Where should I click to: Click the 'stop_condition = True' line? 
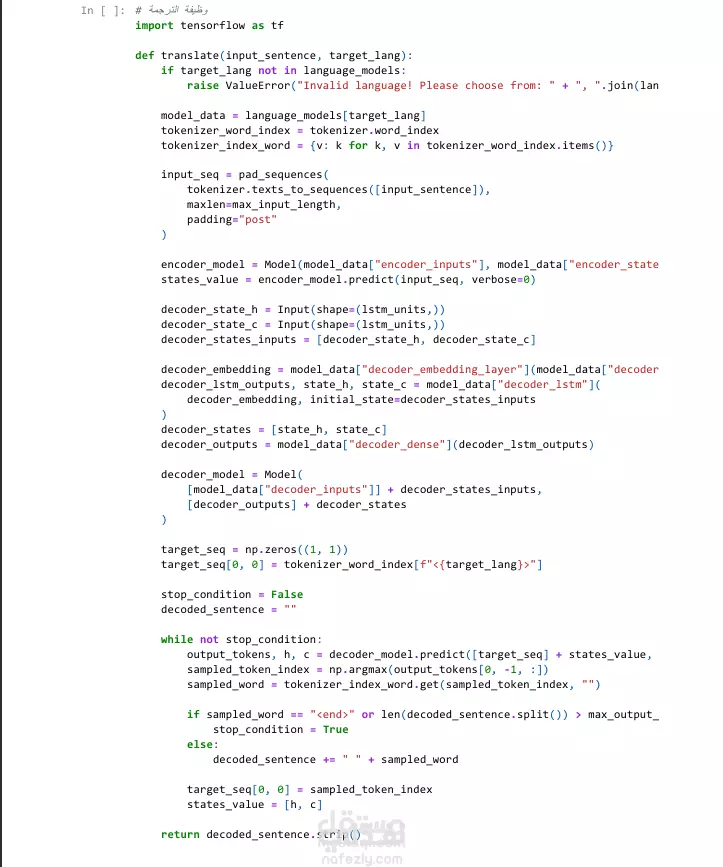[x=281, y=729]
